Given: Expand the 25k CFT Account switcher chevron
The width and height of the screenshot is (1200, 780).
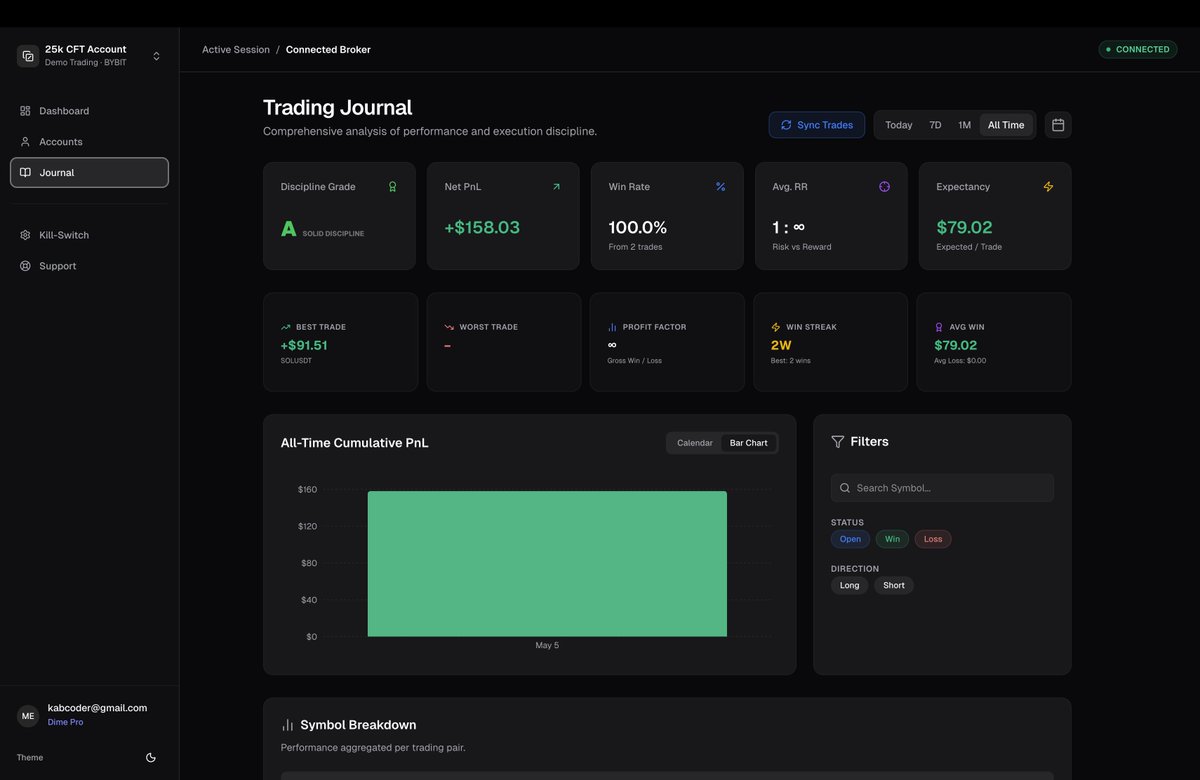Looking at the screenshot, I should [x=156, y=56].
